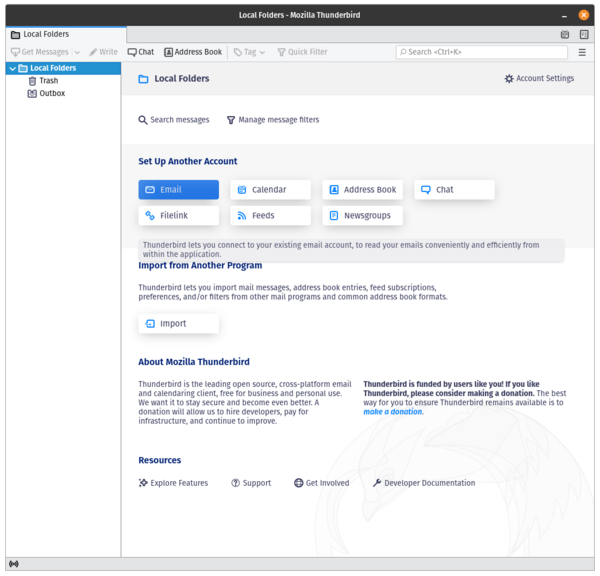Click the Import from Another Program heading
The height and width of the screenshot is (576, 600).
click(200, 266)
